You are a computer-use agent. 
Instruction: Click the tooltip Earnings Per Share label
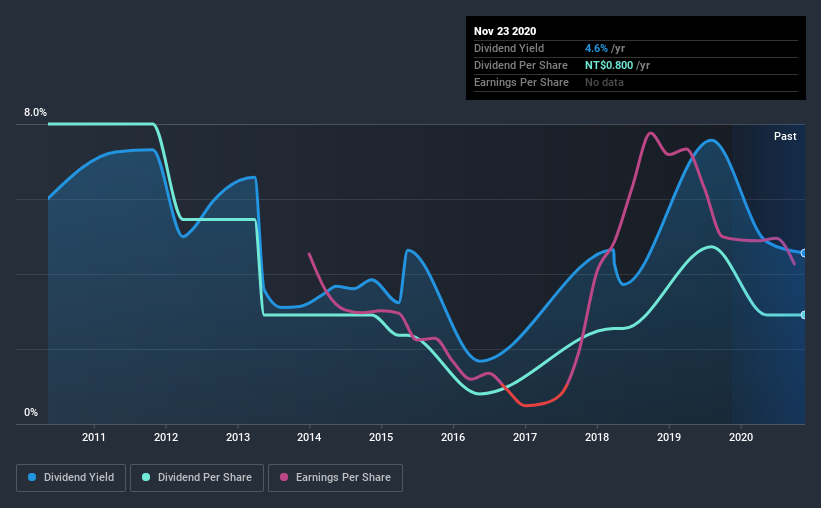(521, 82)
